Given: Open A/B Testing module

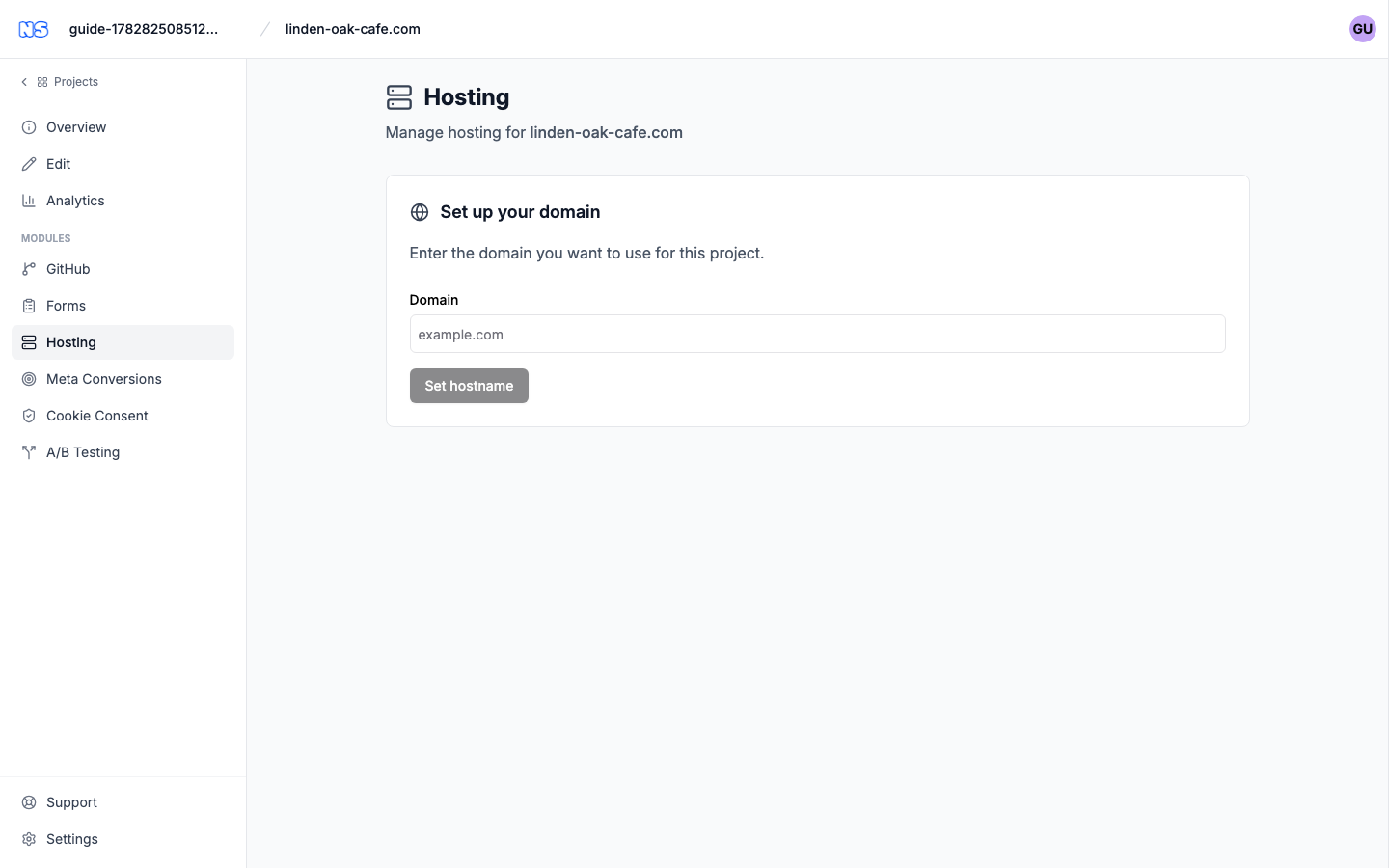Looking at the screenshot, I should click(x=123, y=452).
